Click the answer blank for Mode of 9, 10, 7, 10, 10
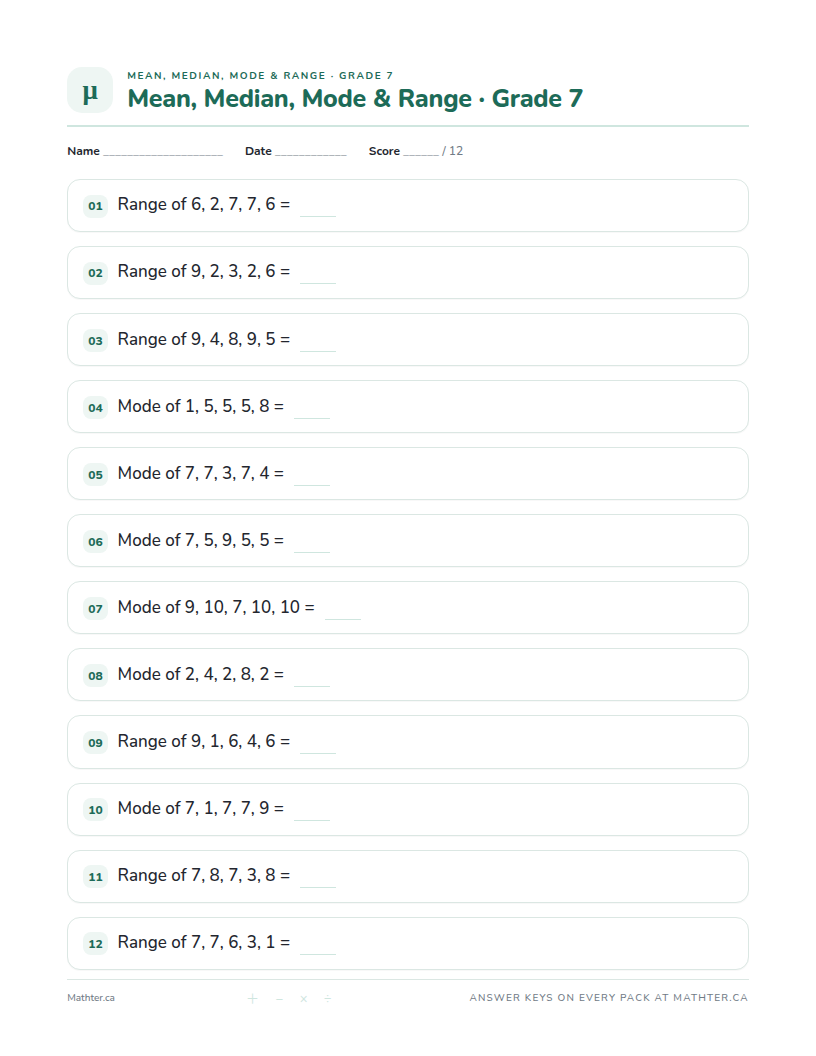Viewport: 816px width, 1056px height. click(x=343, y=608)
